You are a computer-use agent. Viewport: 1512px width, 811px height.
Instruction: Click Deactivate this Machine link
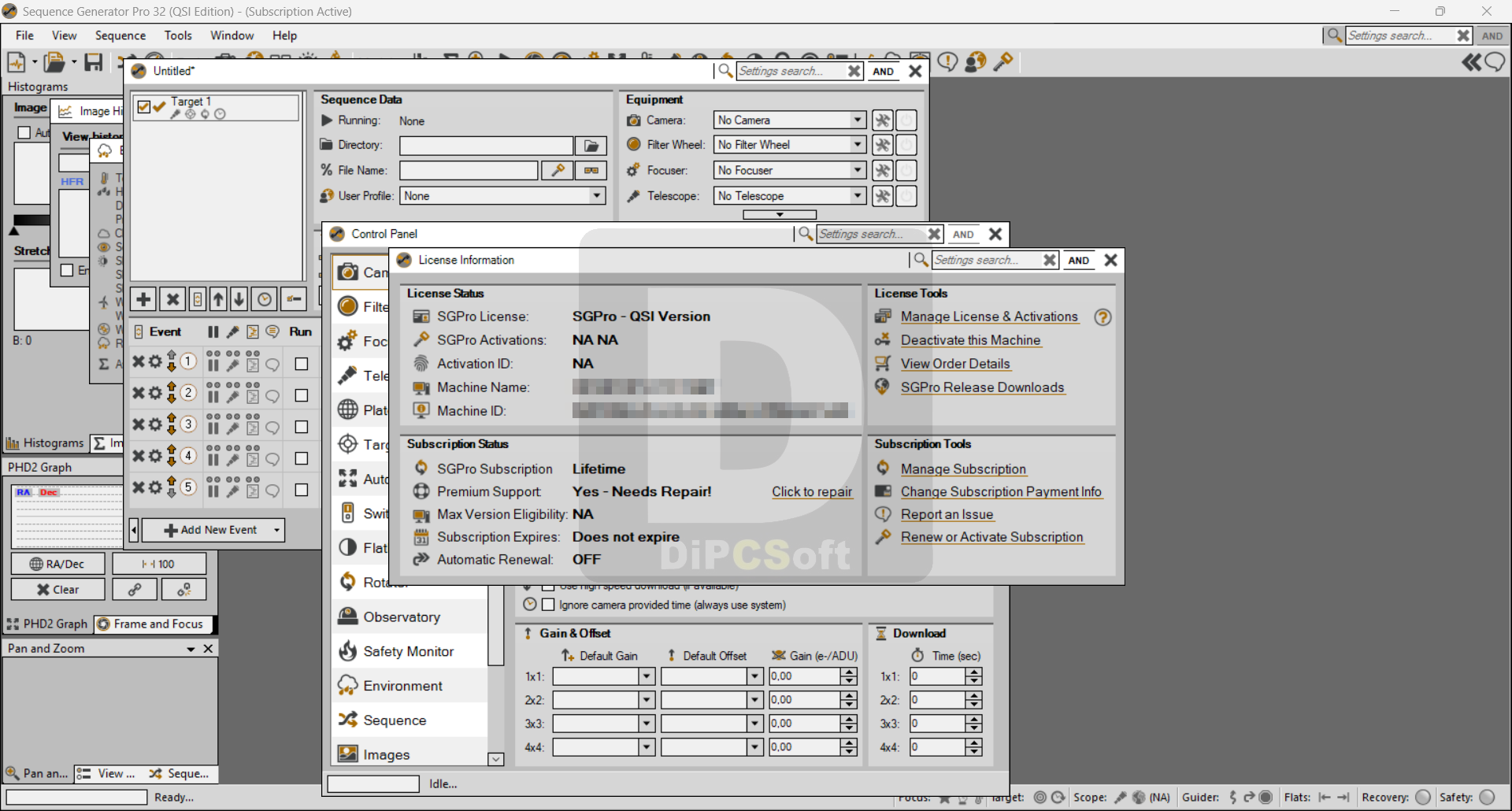[x=970, y=340]
